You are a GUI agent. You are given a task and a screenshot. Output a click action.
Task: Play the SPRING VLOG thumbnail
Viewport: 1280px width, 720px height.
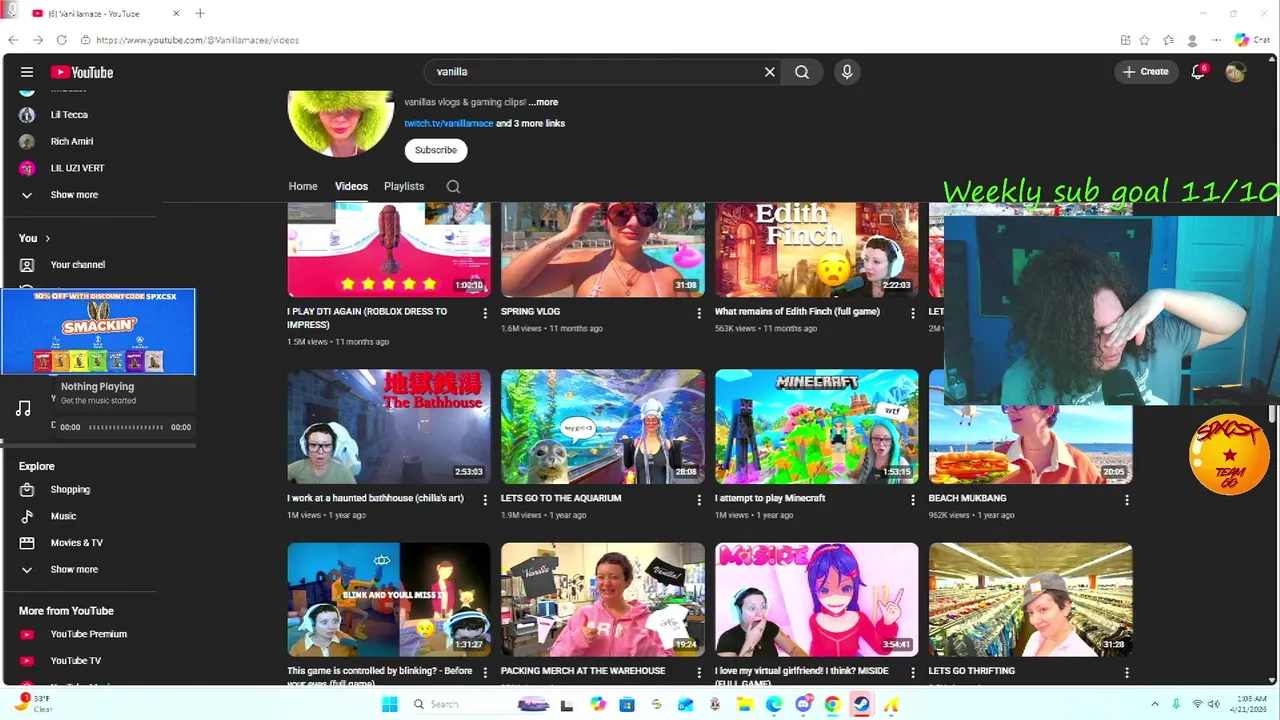click(x=603, y=250)
